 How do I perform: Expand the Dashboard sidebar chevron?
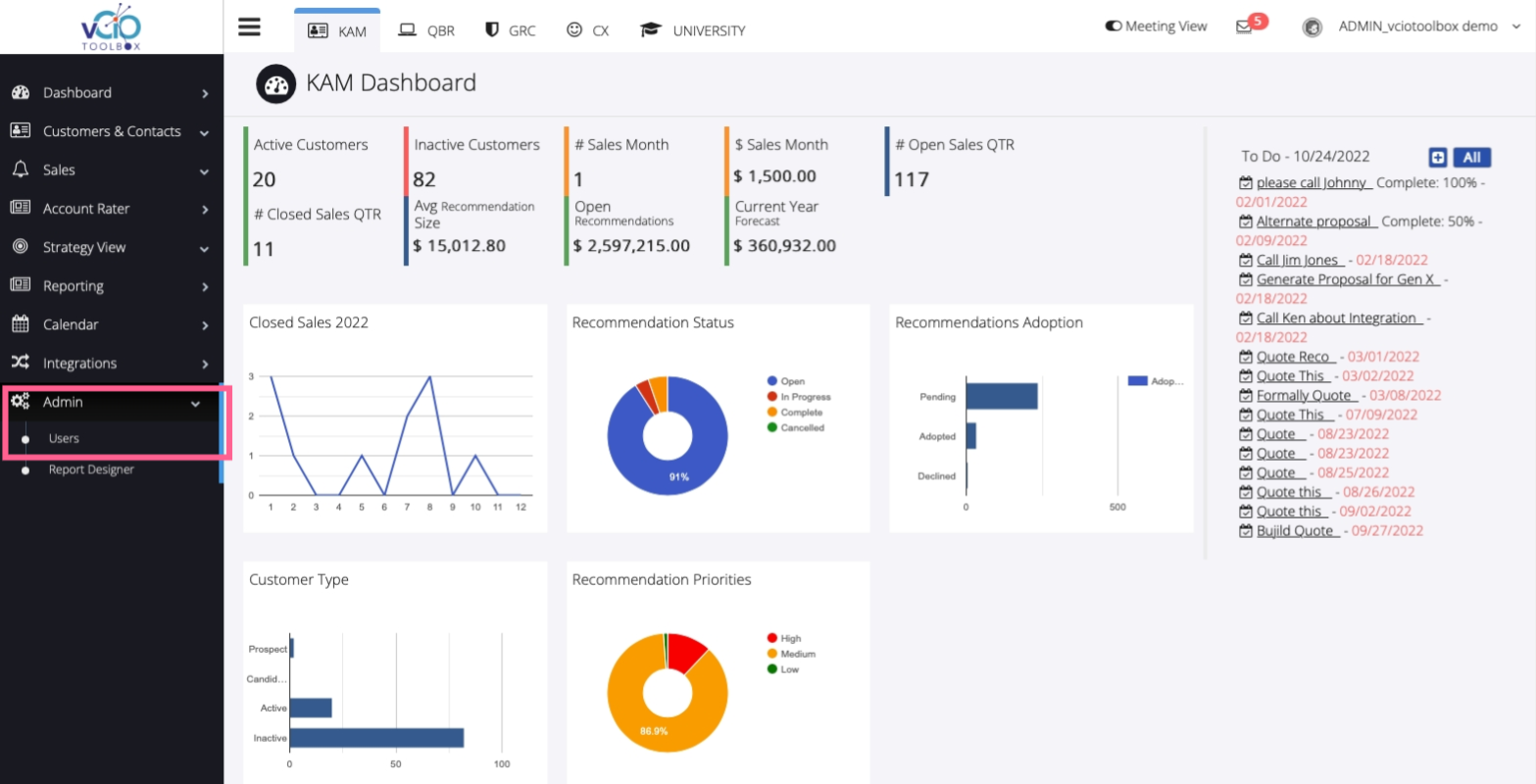pyautogui.click(x=205, y=93)
